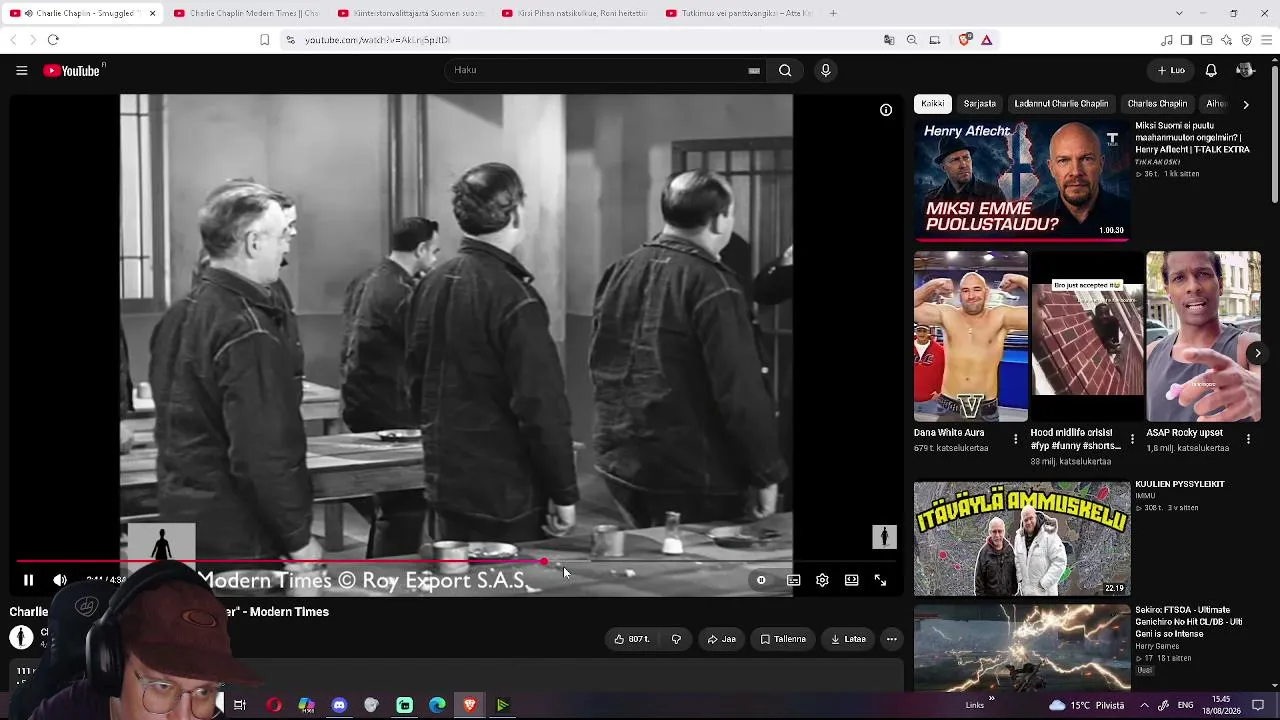Open YouTube notifications bell
The image size is (1280, 720).
pos(1211,70)
